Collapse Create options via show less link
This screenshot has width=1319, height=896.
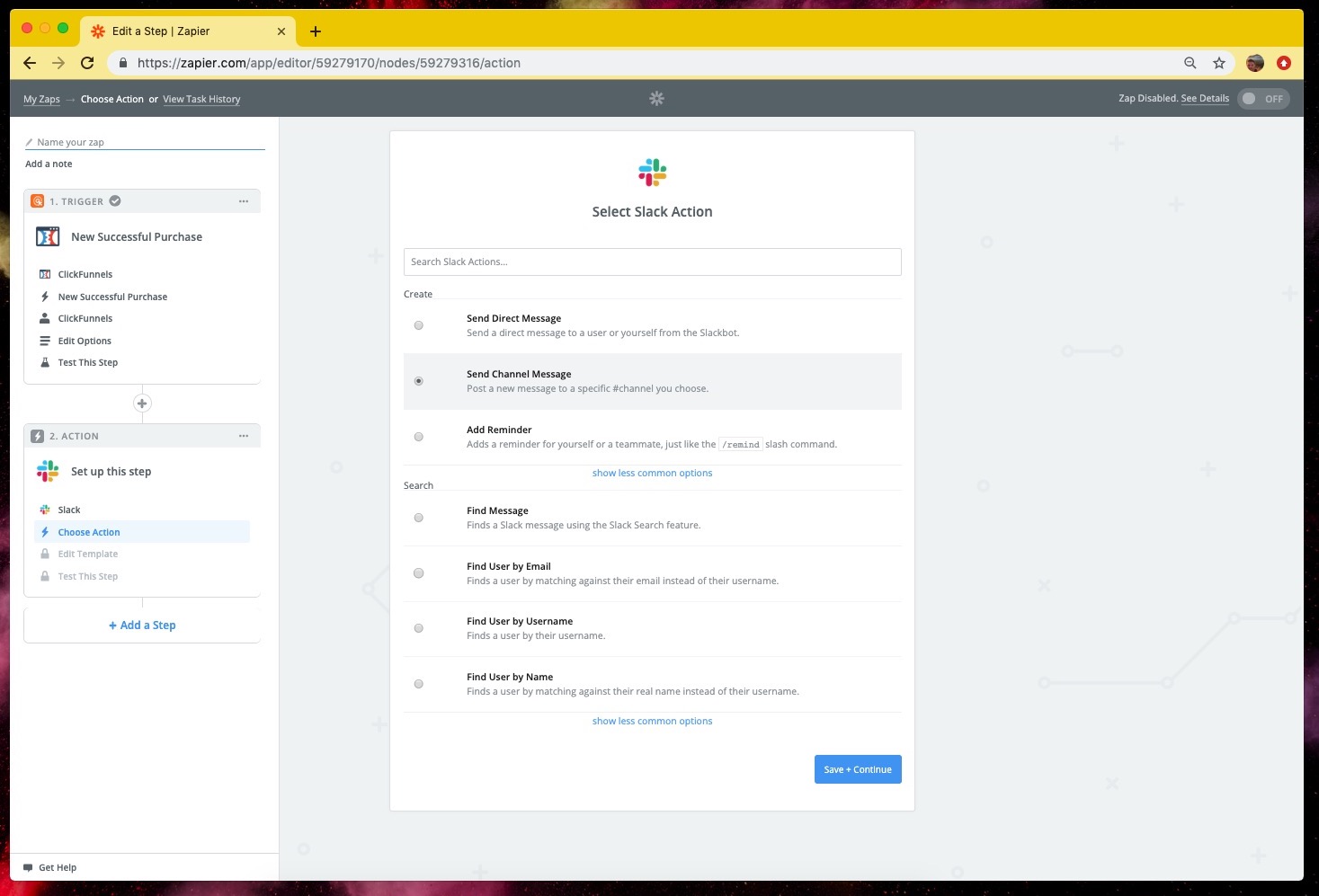652,473
